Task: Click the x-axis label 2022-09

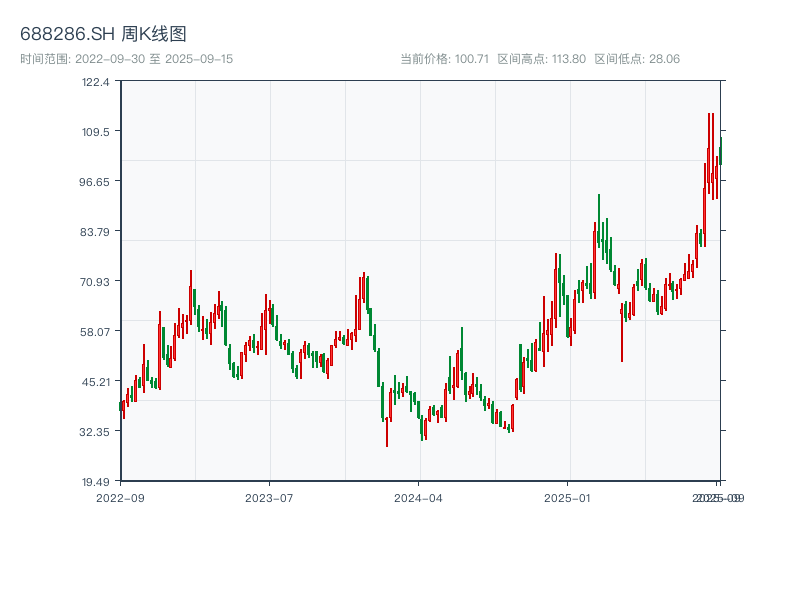Action: (x=120, y=498)
